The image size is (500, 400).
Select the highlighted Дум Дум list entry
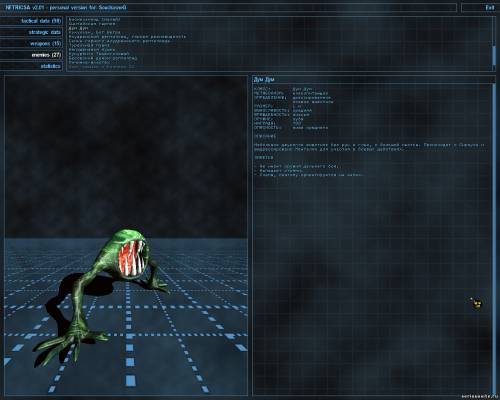(x=79, y=28)
